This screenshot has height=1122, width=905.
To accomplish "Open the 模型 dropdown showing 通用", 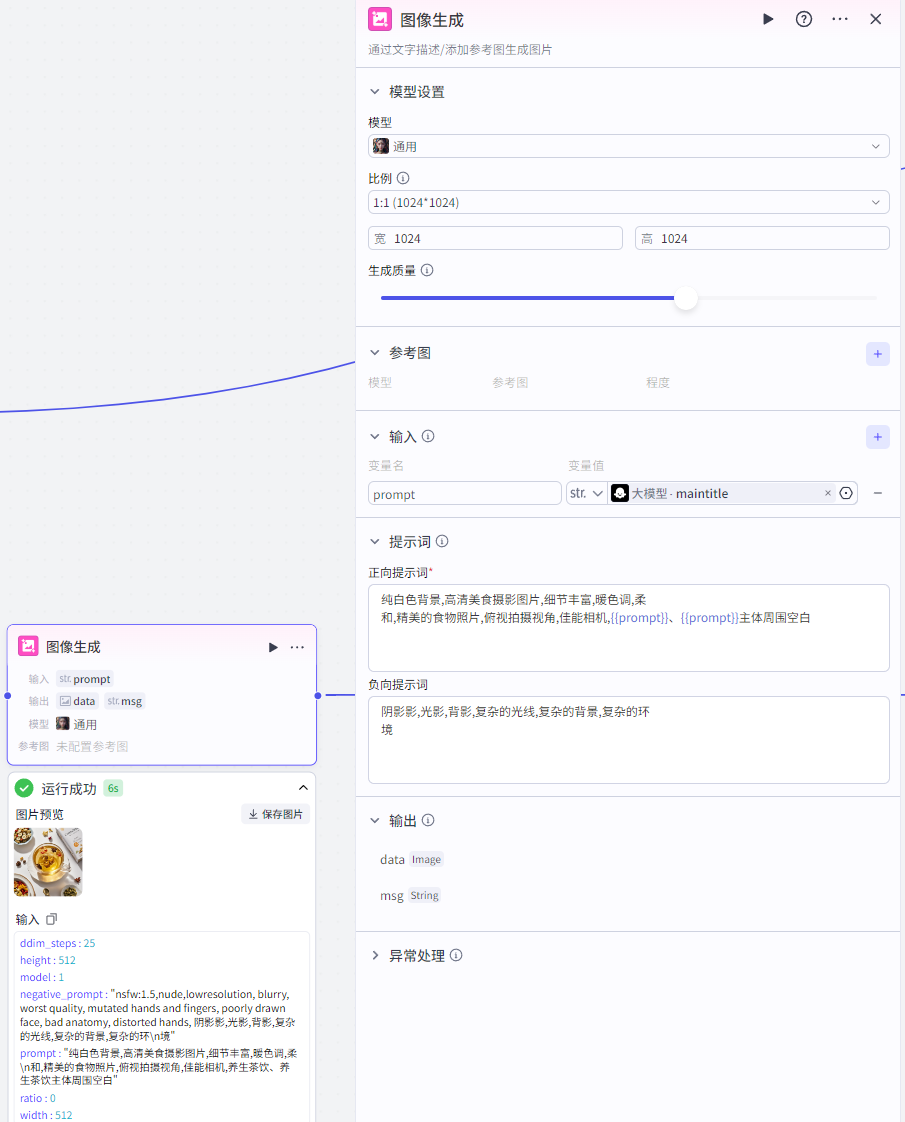I will [628, 146].
